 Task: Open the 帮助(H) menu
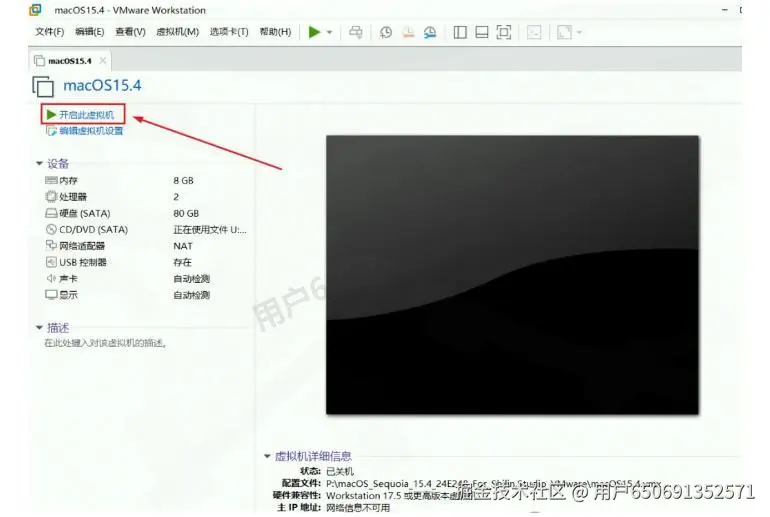tap(275, 32)
